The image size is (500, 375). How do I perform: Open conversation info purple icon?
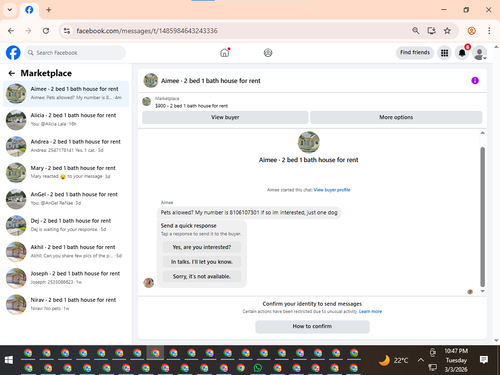(475, 81)
